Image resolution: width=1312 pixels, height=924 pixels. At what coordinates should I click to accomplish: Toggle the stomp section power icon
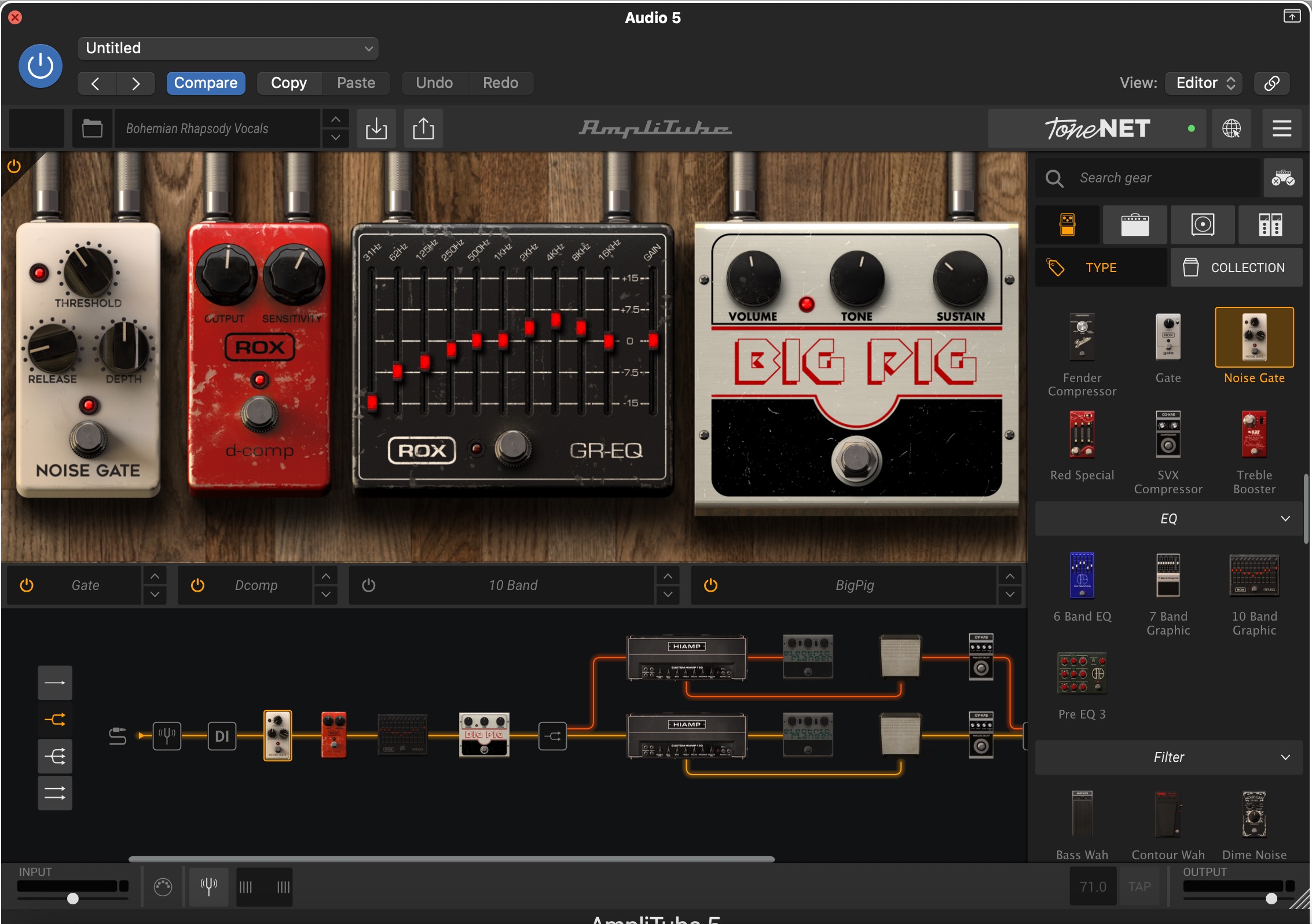click(14, 167)
